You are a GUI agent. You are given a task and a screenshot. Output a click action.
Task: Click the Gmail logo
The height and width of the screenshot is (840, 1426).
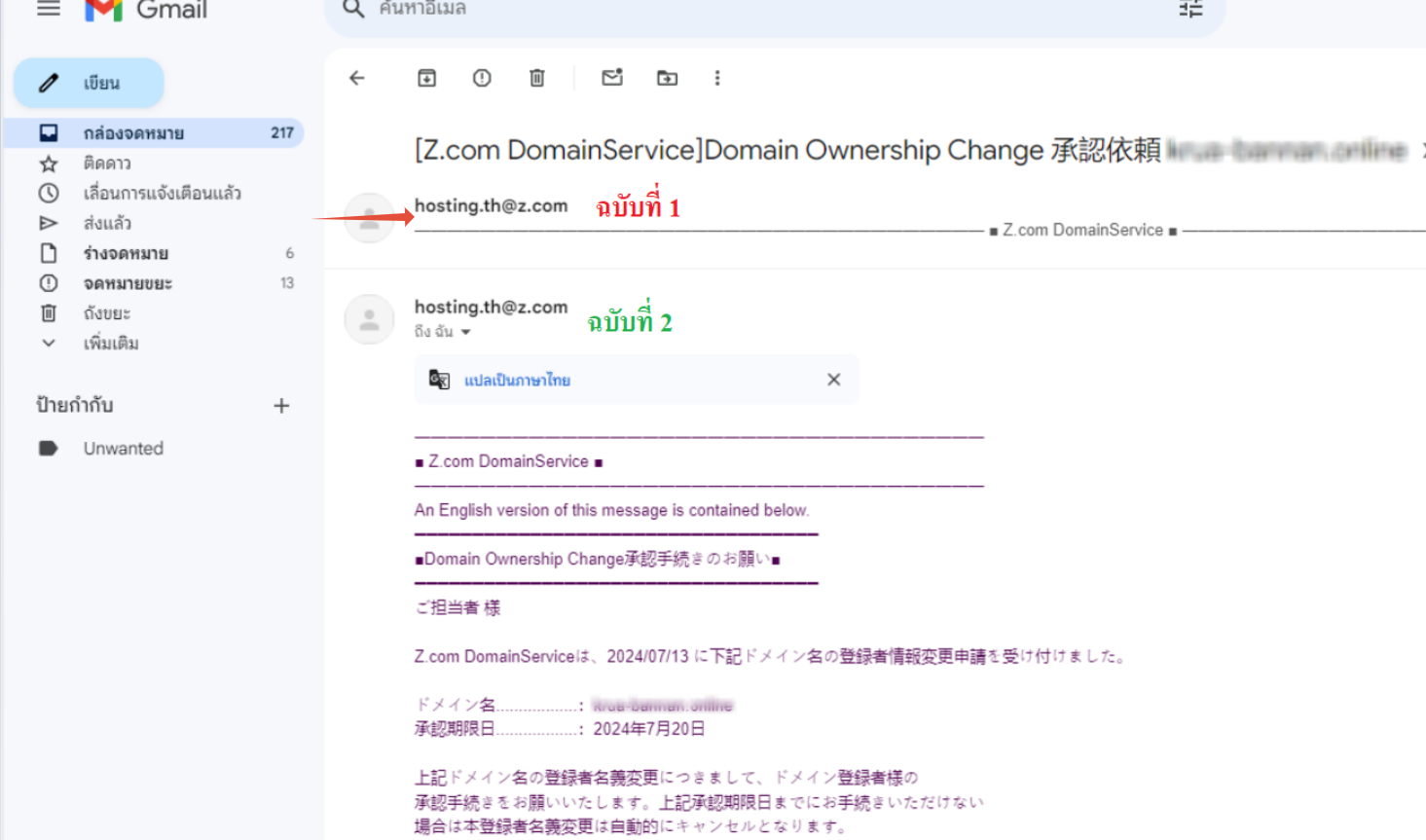coord(146,10)
